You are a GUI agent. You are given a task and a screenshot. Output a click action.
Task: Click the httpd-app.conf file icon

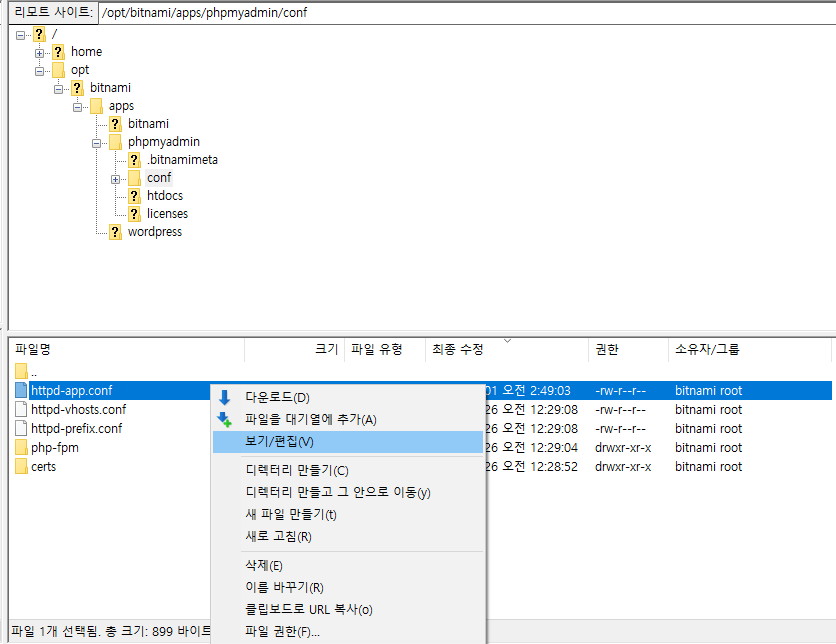click(x=21, y=390)
